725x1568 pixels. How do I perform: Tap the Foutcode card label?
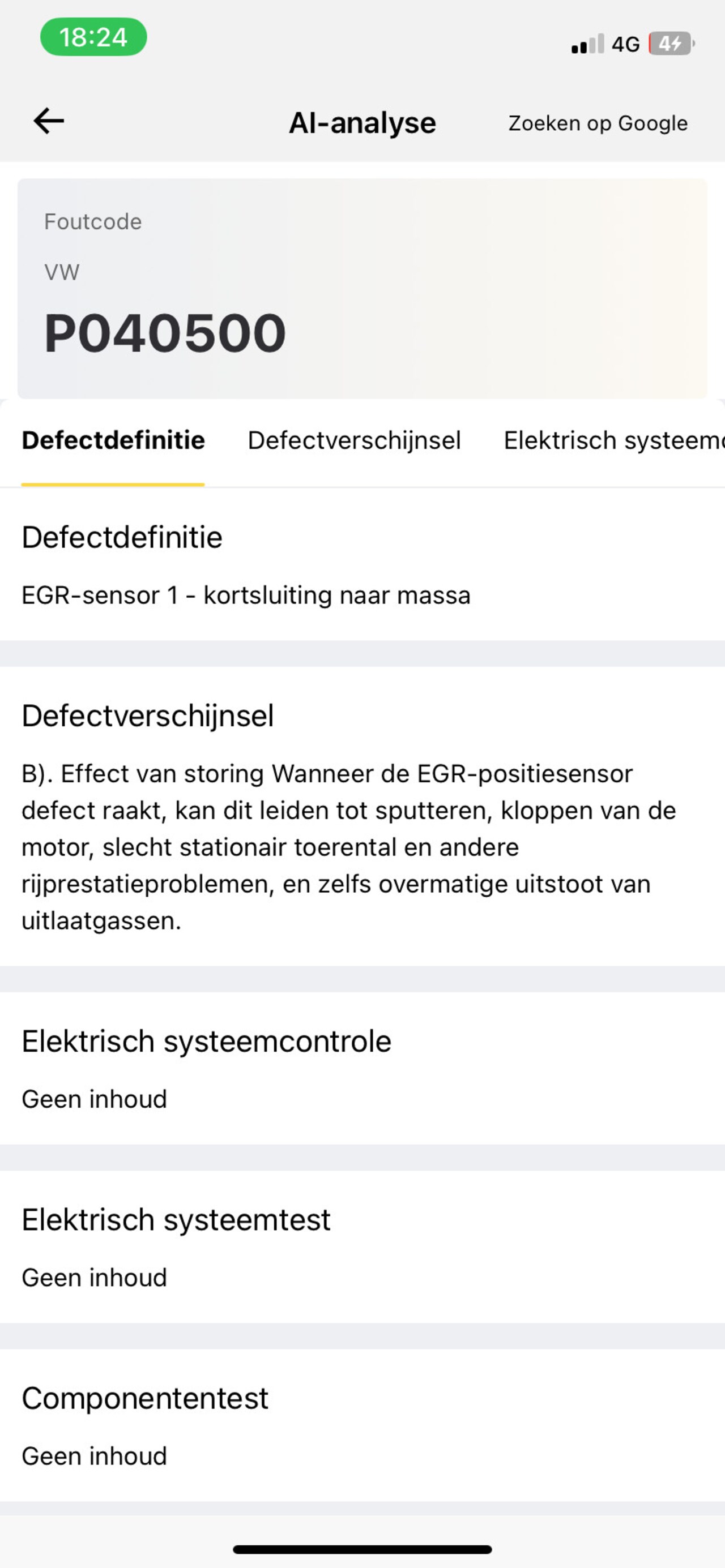pos(92,221)
